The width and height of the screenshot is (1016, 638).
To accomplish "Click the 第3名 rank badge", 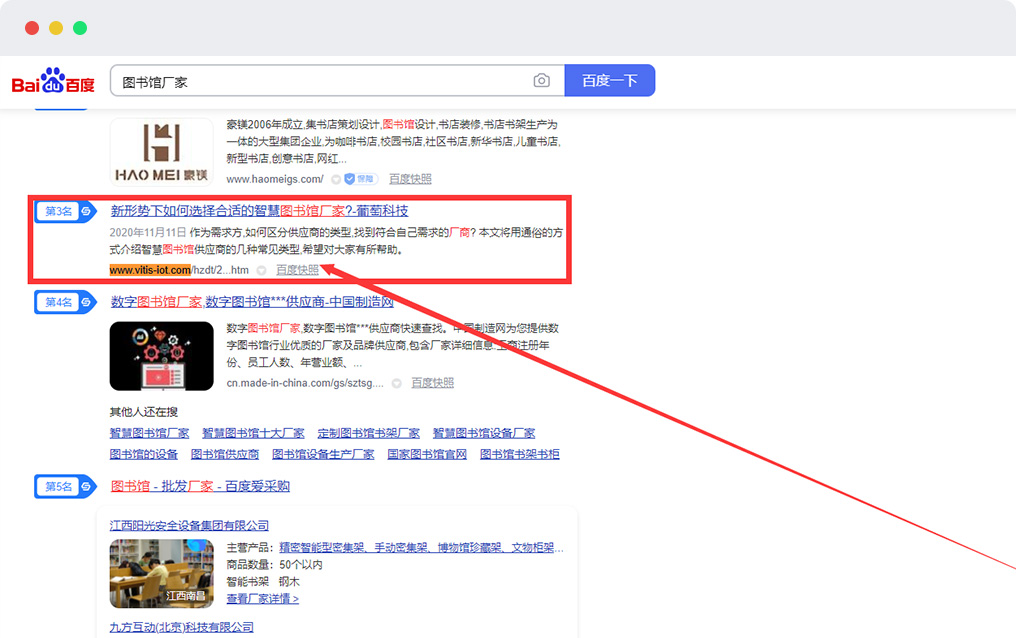I will tap(65, 211).
